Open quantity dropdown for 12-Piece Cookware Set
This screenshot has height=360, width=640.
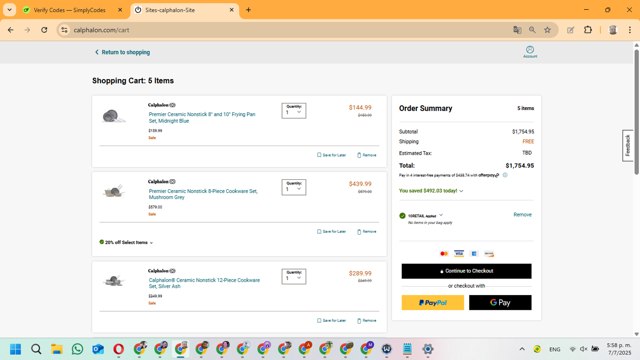coord(293,276)
